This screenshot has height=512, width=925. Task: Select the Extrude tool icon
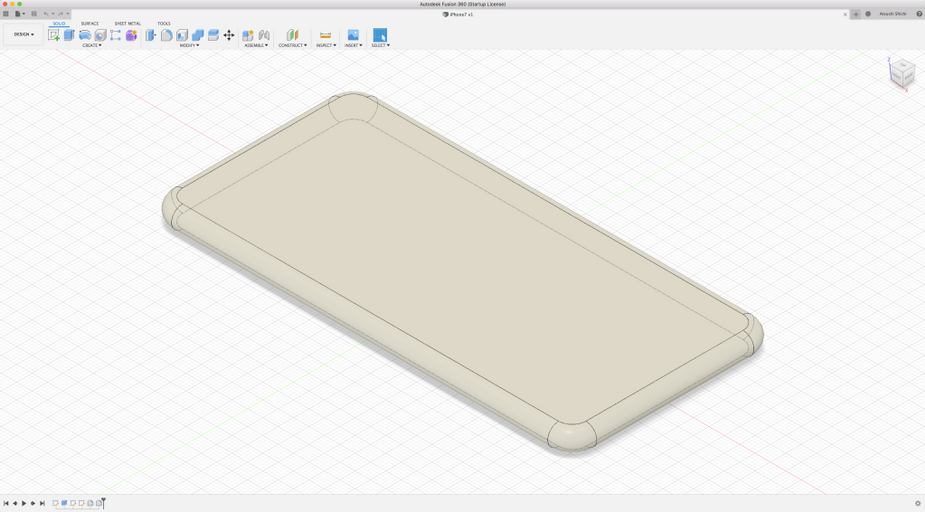[x=69, y=35]
